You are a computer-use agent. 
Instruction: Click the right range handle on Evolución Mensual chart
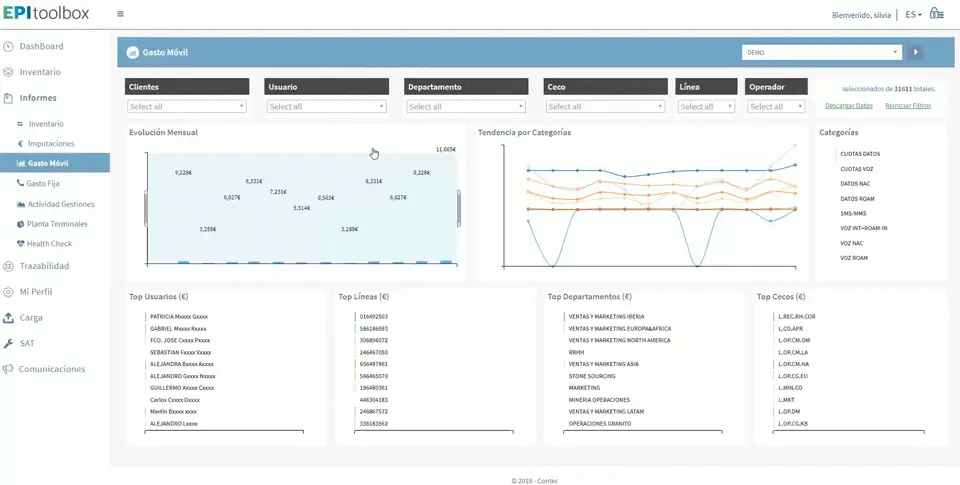tap(459, 208)
